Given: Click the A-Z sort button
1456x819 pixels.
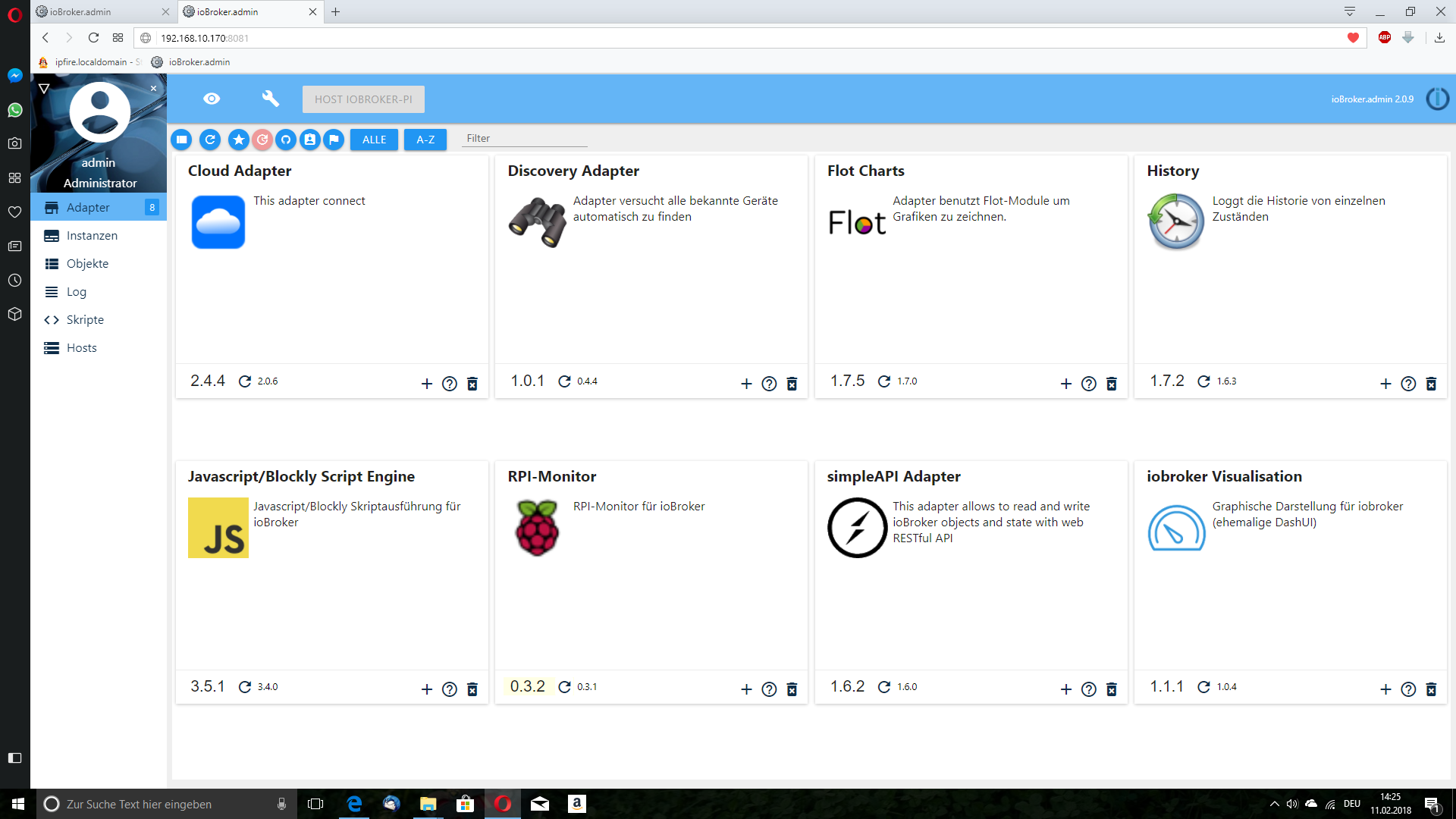Looking at the screenshot, I should (425, 140).
